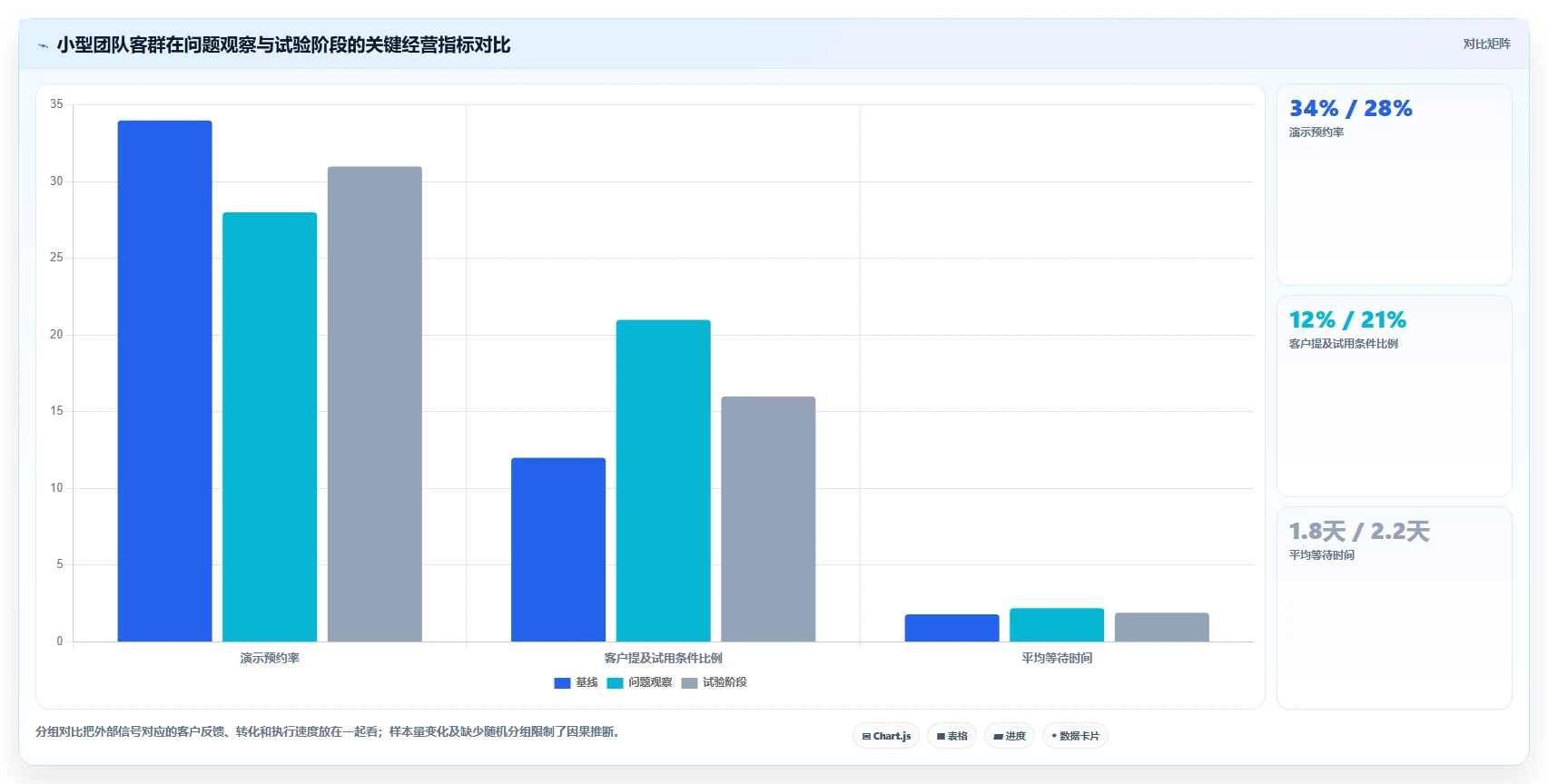This screenshot has height=784, width=1548.
Task: Click the blue 基线 legend color box
Action: point(562,682)
